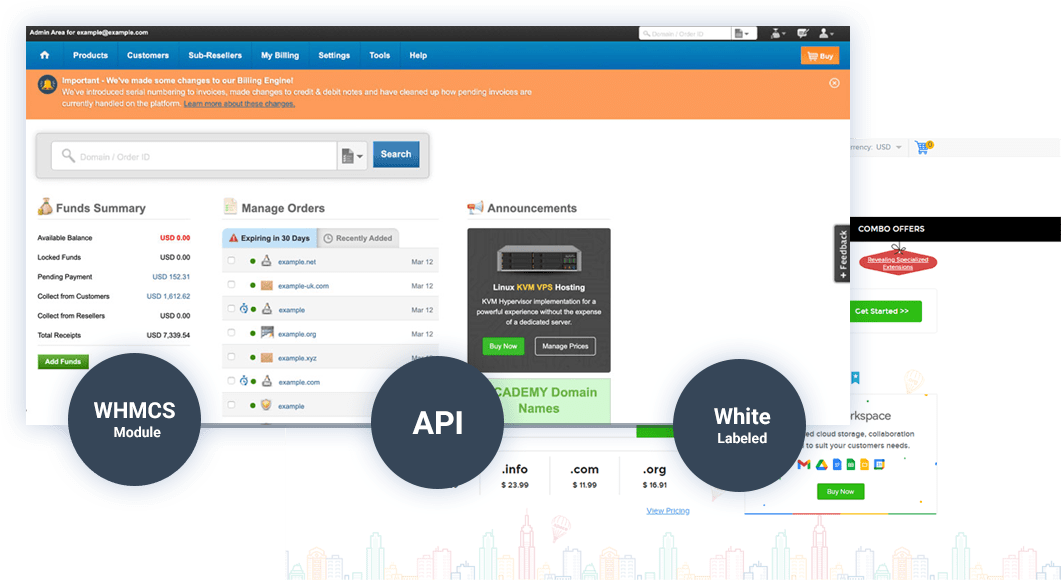1061x580 pixels.
Task: Go to the Home icon in the navigation bar
Action: coord(45,55)
